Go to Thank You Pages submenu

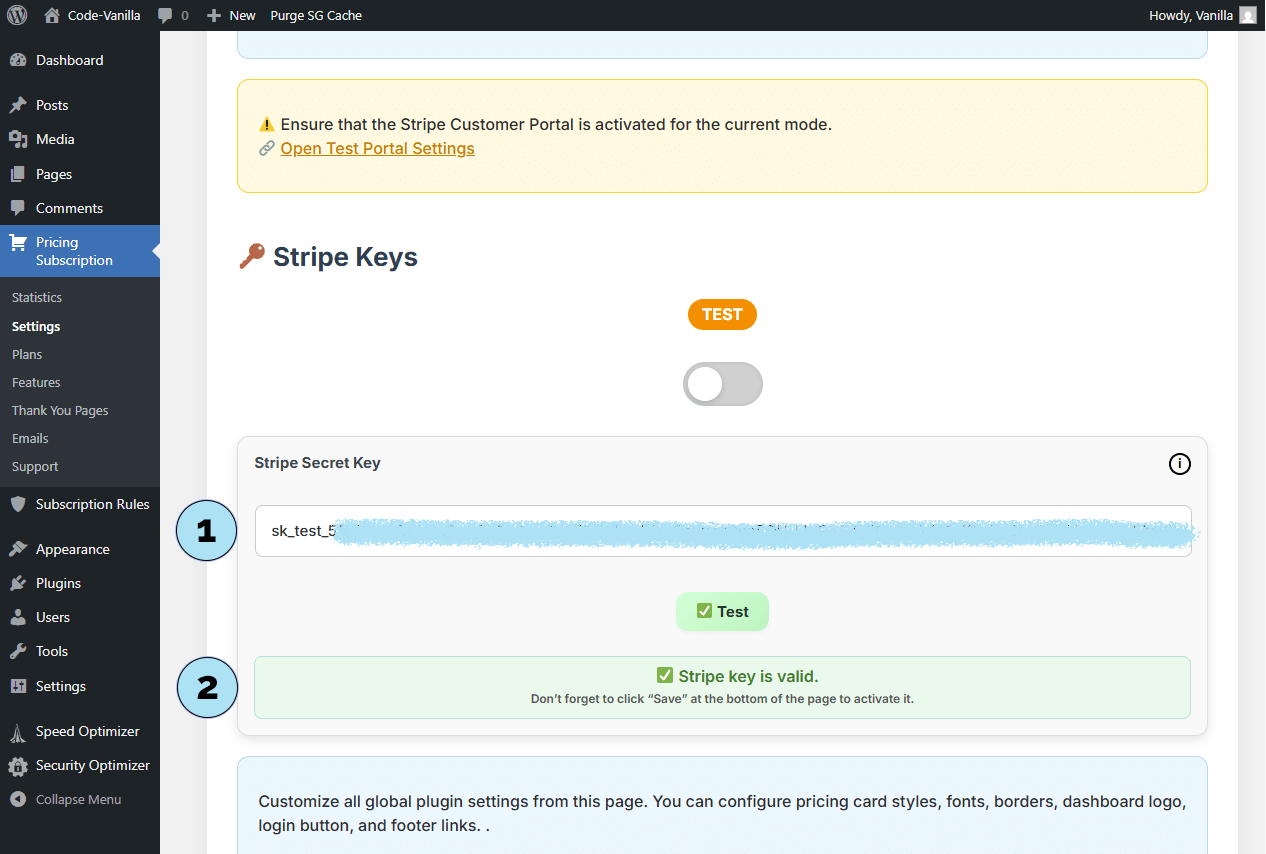[60, 410]
